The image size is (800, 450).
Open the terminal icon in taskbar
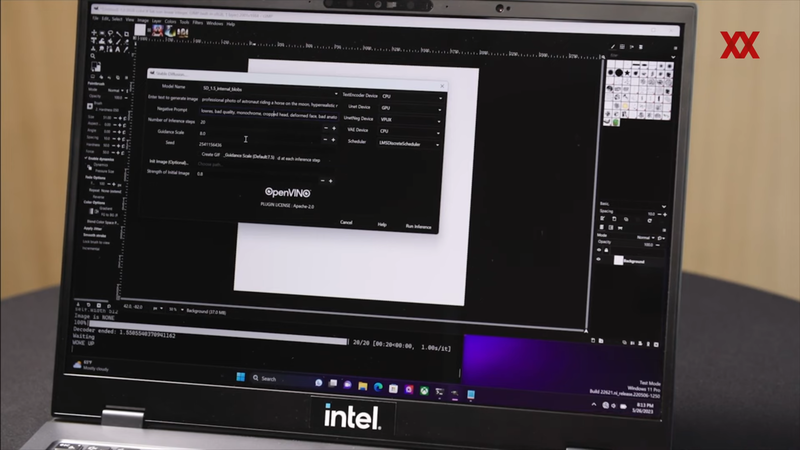pos(439,392)
